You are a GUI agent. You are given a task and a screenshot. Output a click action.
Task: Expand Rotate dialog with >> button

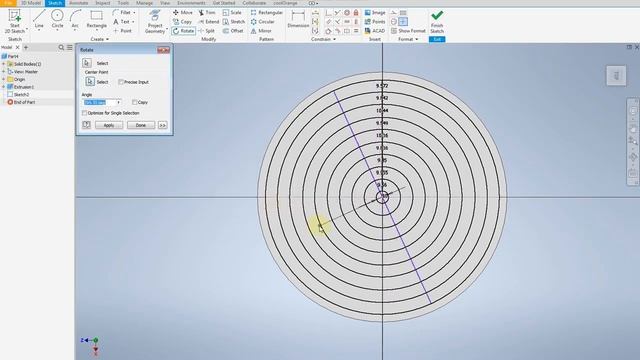(x=162, y=125)
